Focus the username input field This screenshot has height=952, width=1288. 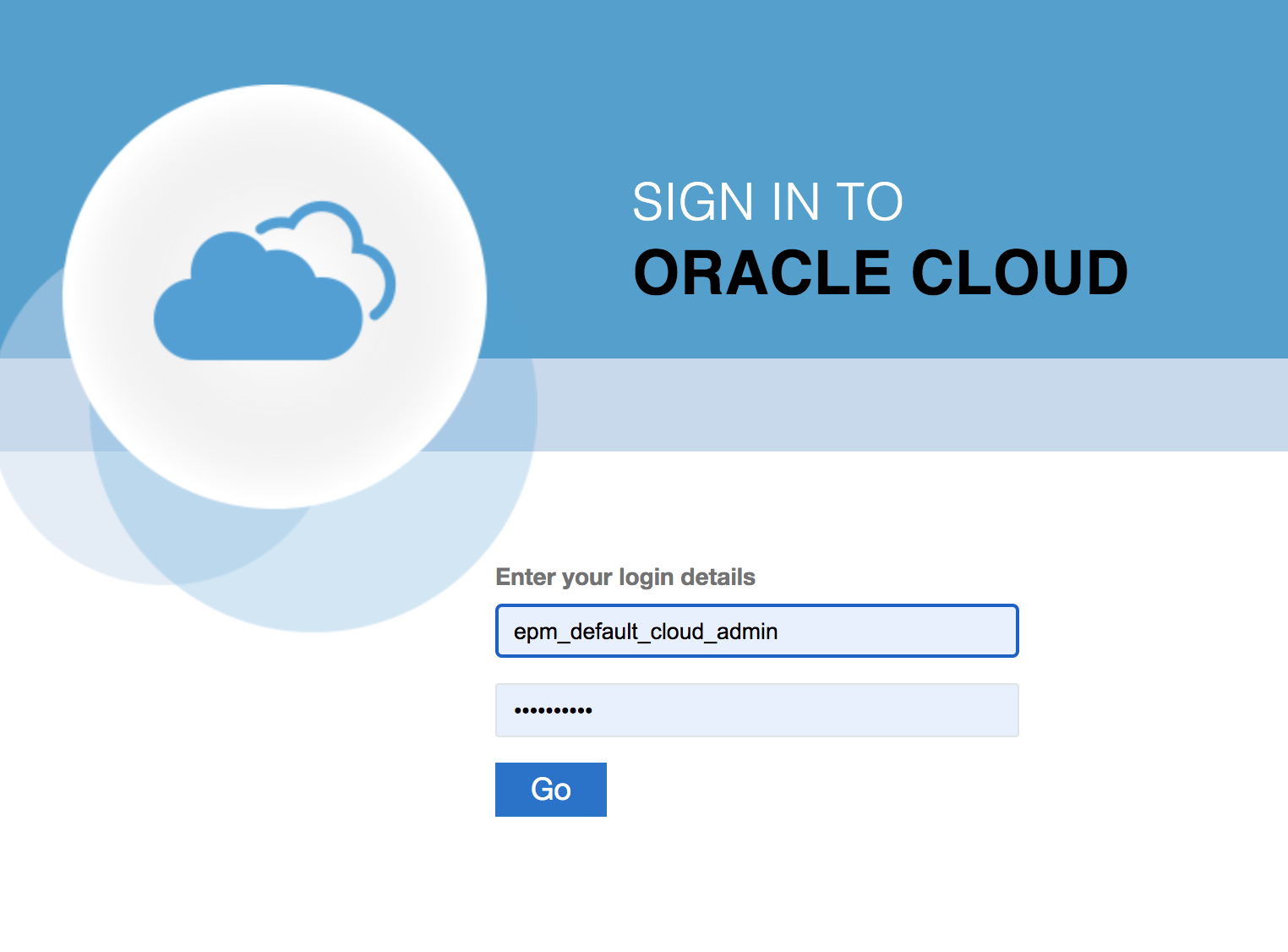[x=887, y=631]
